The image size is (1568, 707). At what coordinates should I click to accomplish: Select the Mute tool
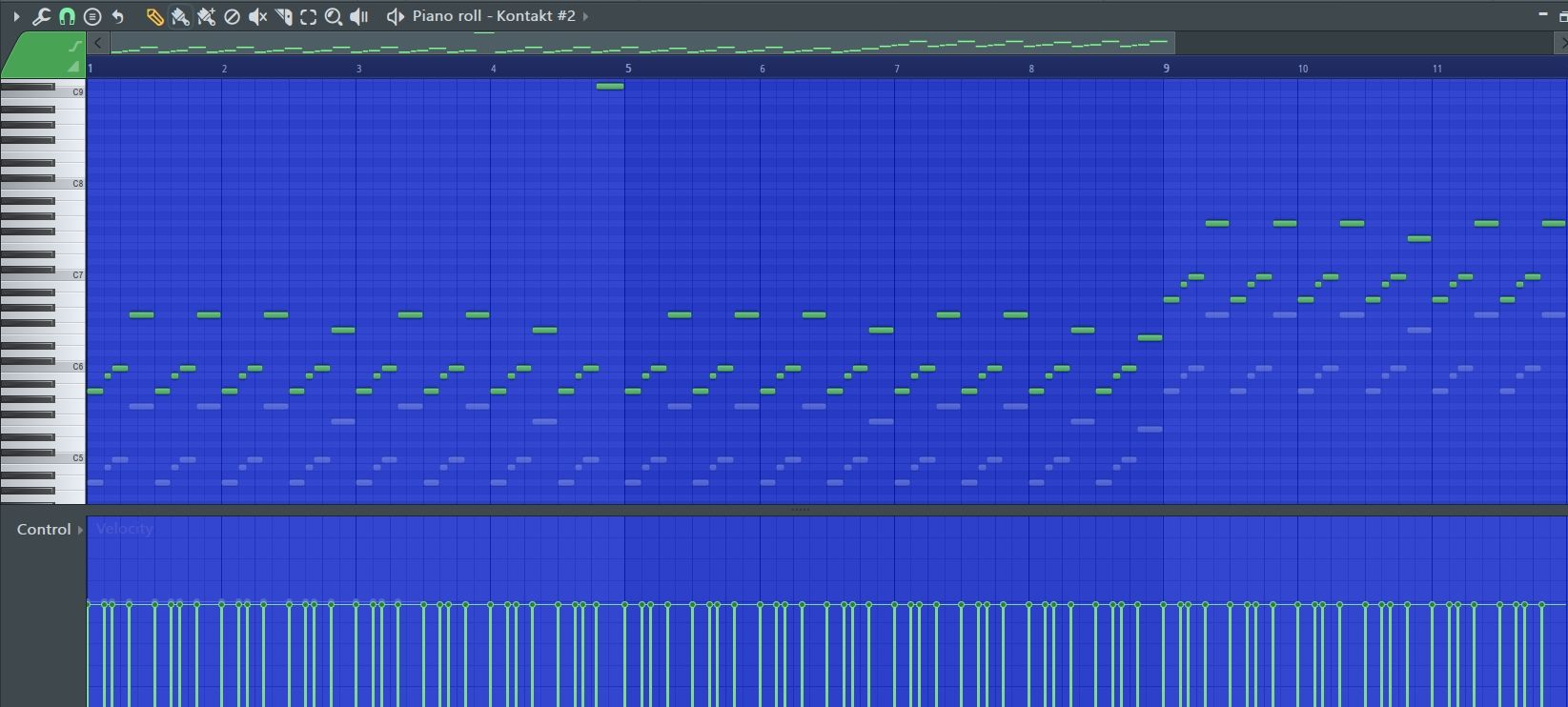(x=257, y=16)
